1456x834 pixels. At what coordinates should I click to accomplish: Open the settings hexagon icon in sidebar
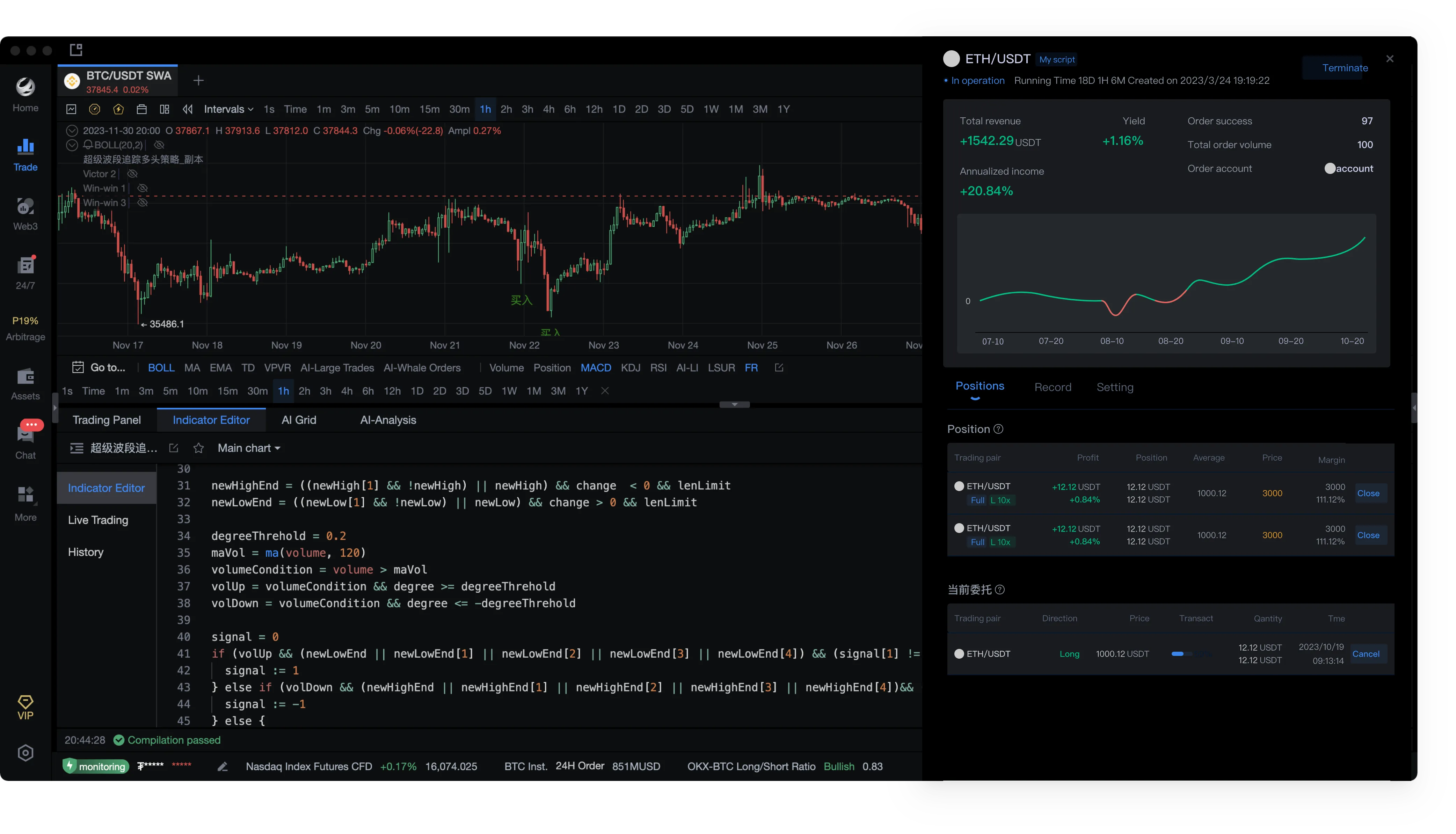point(25,753)
